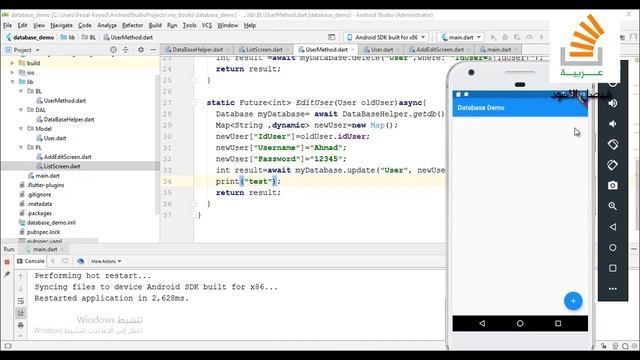Open main.dart run configuration dropdown
The width and height of the screenshot is (640, 360).
pos(460,37)
